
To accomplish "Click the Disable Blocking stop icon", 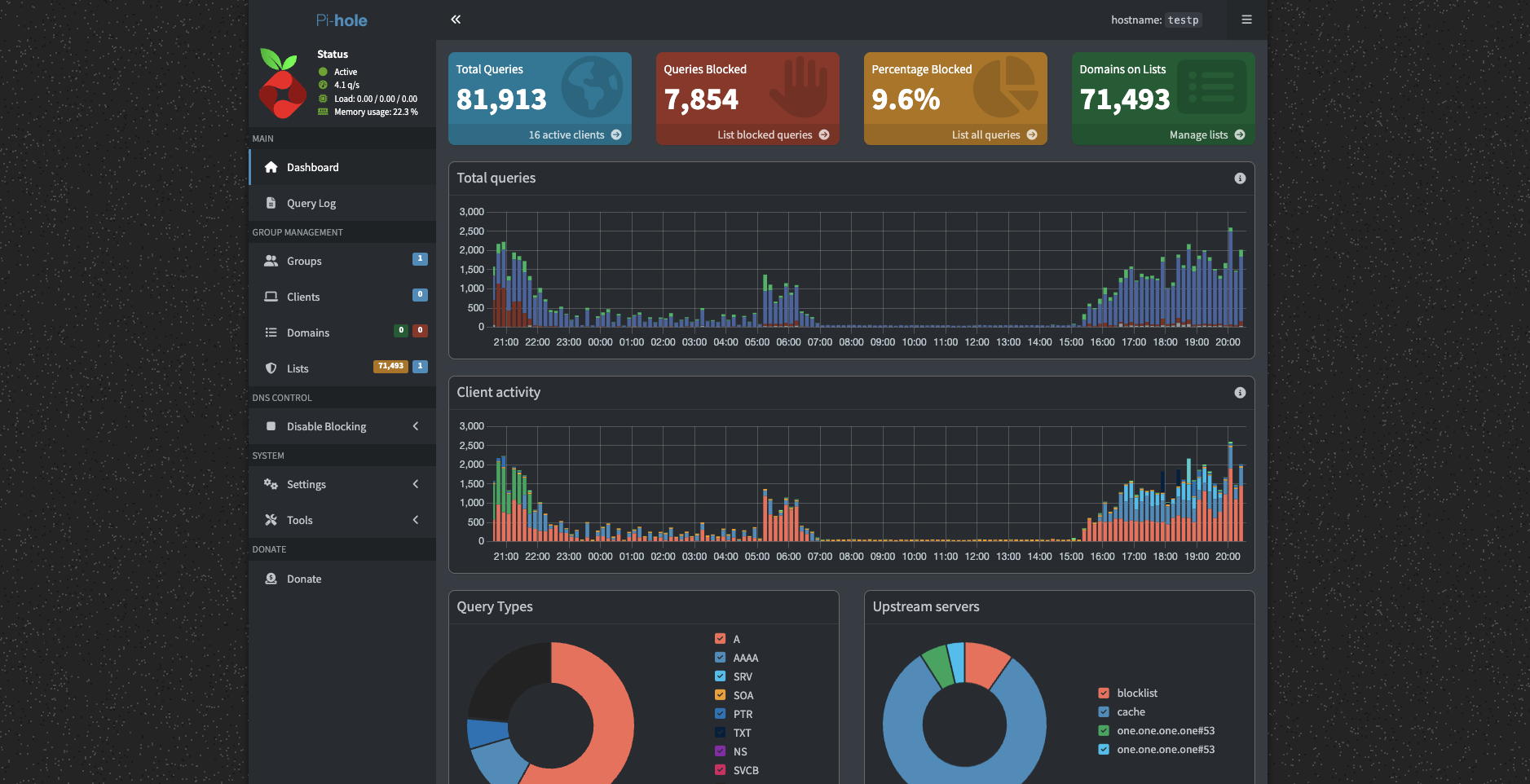I will click(271, 426).
